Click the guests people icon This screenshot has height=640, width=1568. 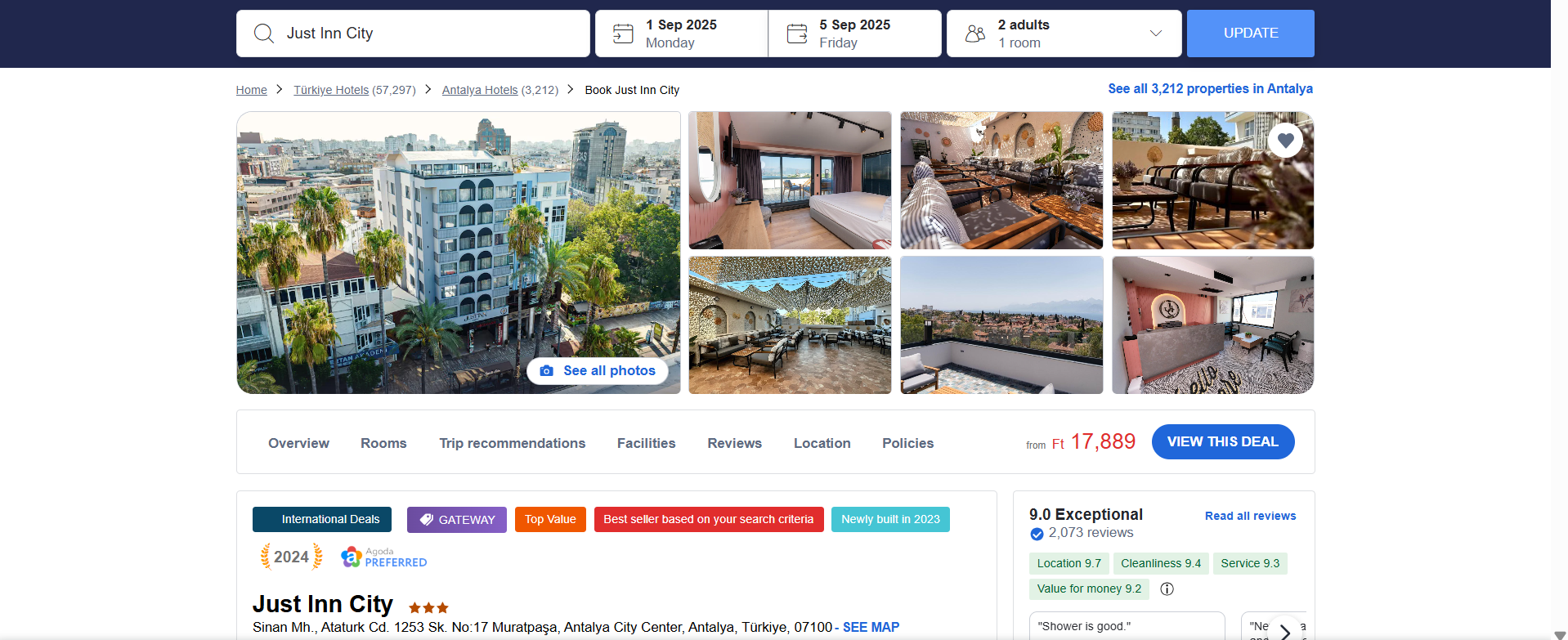(975, 34)
